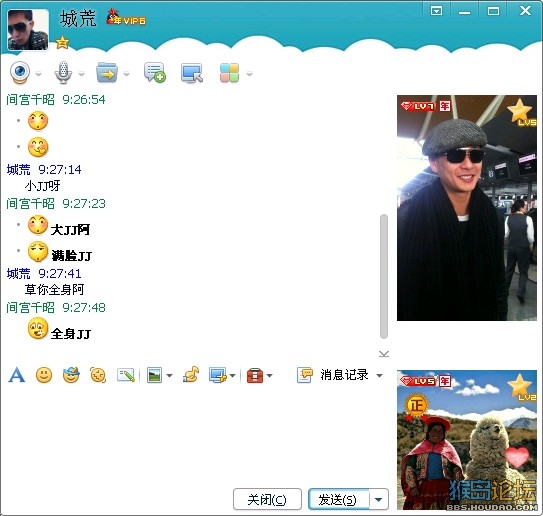Open the colorful apps grid icon
The image size is (543, 516).
[x=229, y=73]
